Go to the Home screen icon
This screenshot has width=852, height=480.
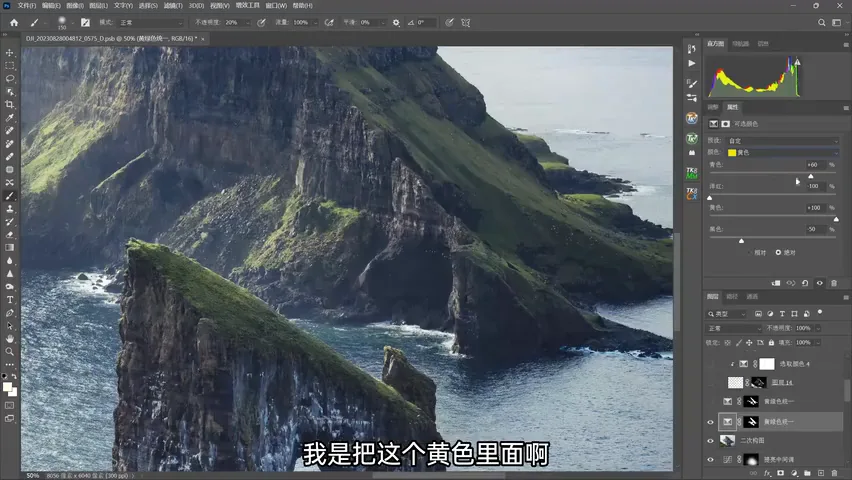click(14, 22)
